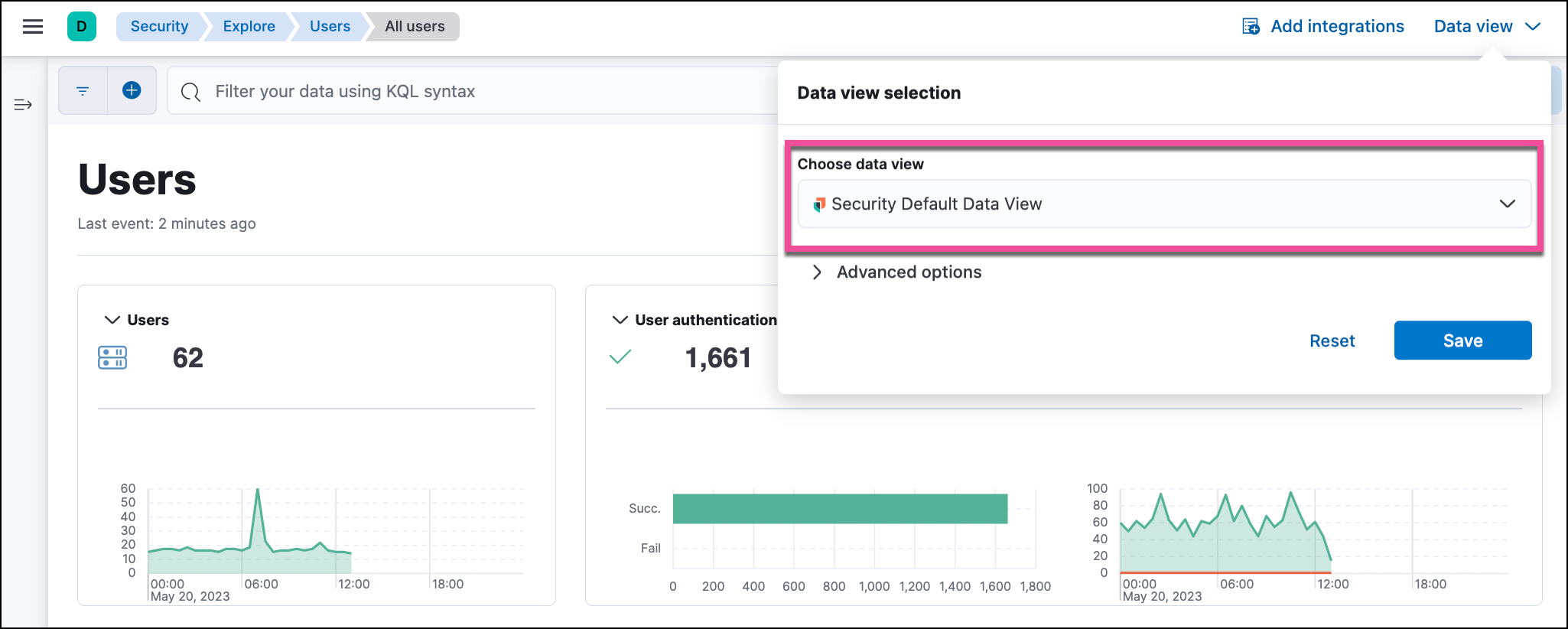
Task: Collapse the User authentications panel
Action: pos(620,320)
